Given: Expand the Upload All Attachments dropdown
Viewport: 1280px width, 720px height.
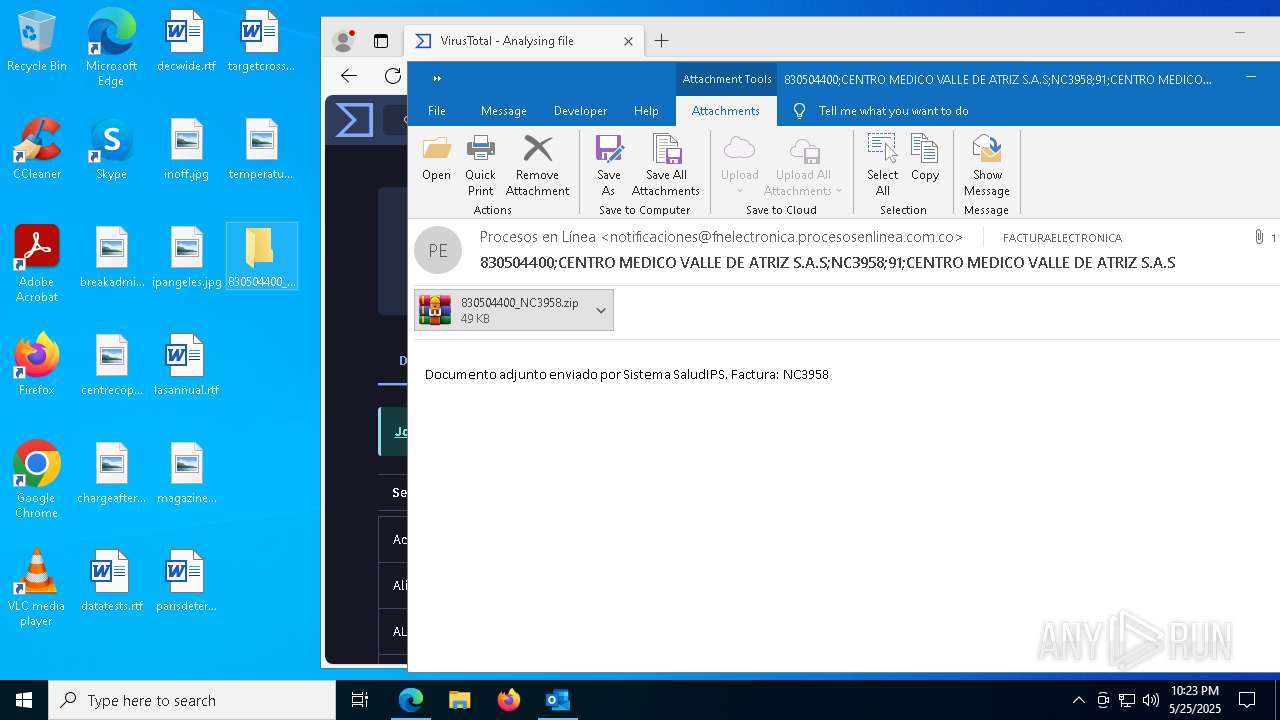Looking at the screenshot, I should point(839,191).
